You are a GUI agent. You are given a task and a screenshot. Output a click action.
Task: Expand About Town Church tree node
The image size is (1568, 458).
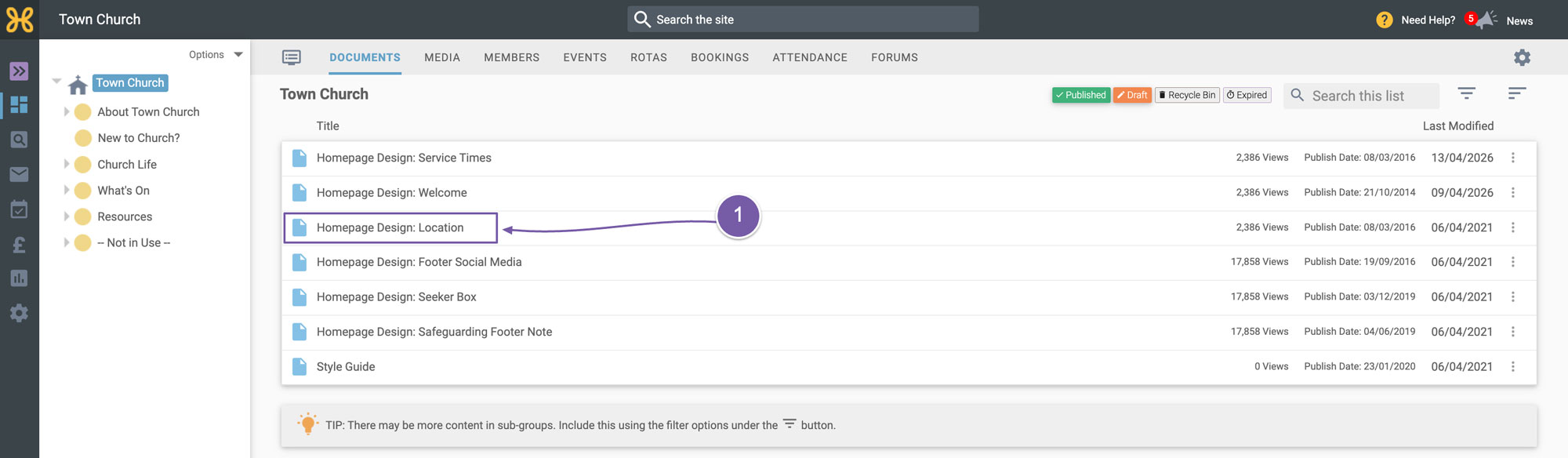click(67, 111)
